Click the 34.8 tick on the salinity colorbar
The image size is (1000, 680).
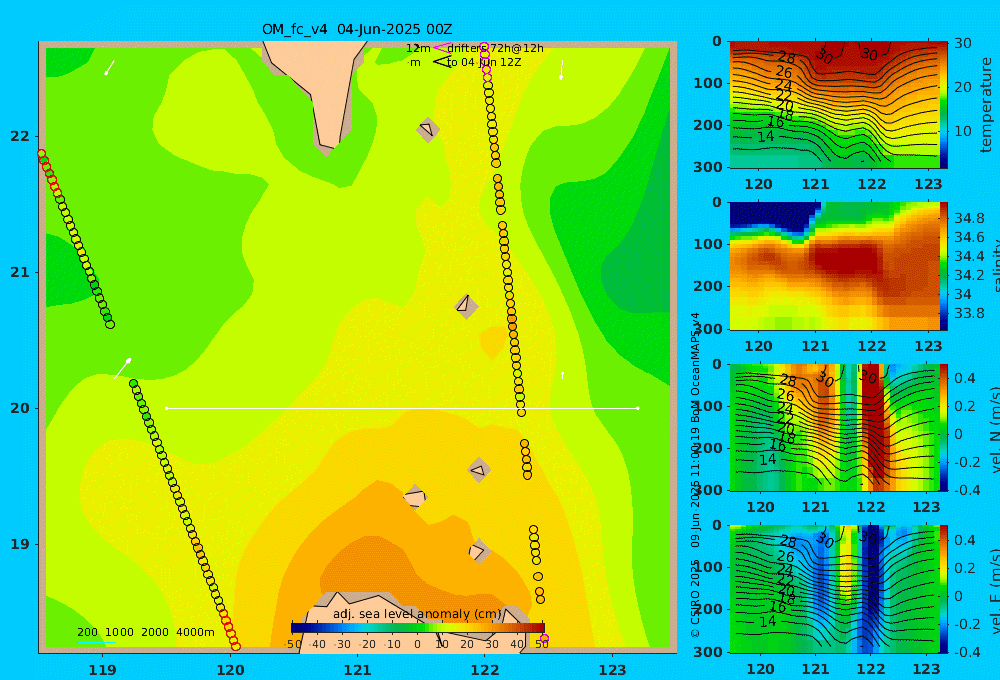point(969,218)
